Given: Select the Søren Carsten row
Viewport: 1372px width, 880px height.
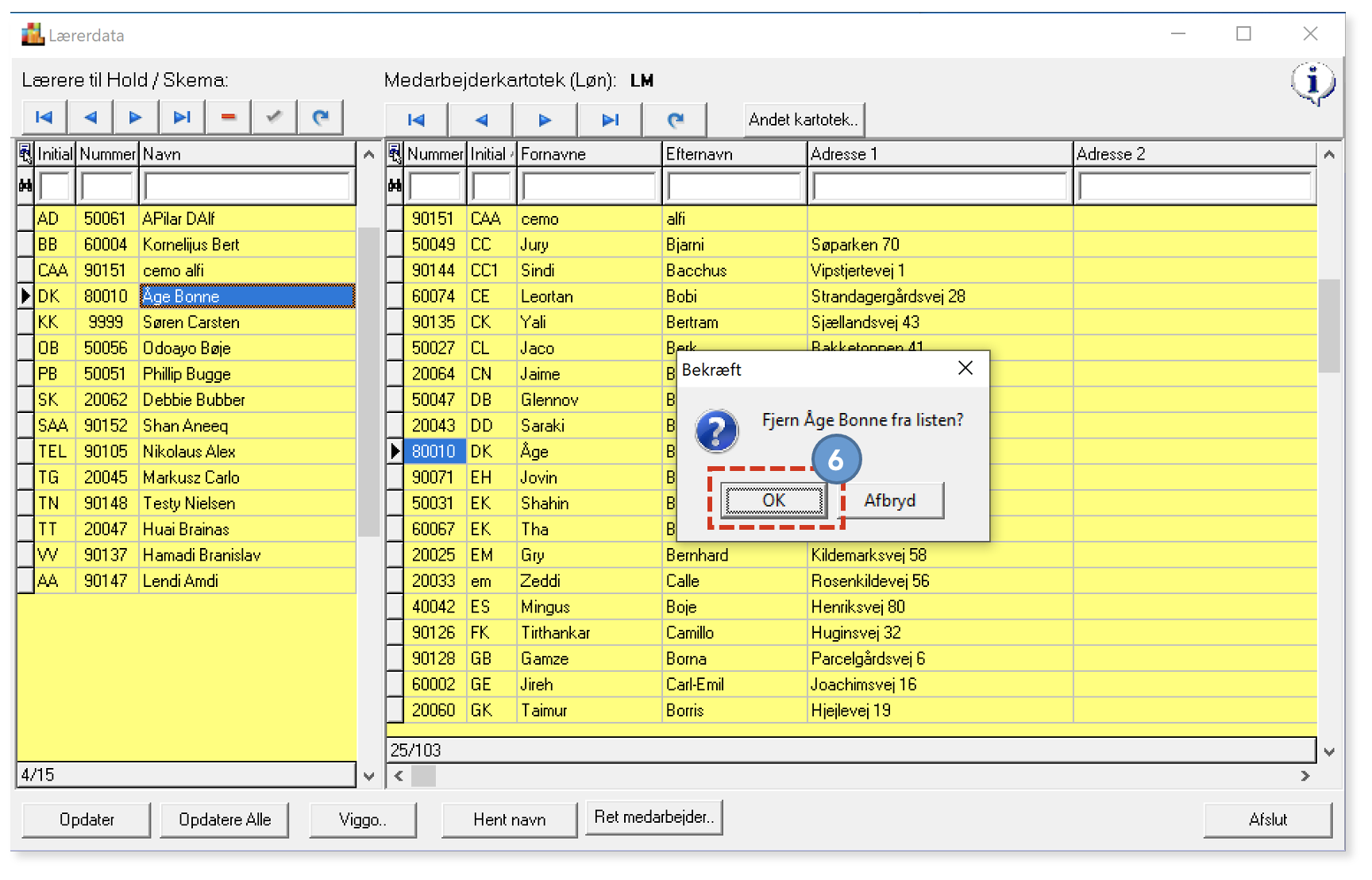Looking at the screenshot, I should click(x=187, y=322).
